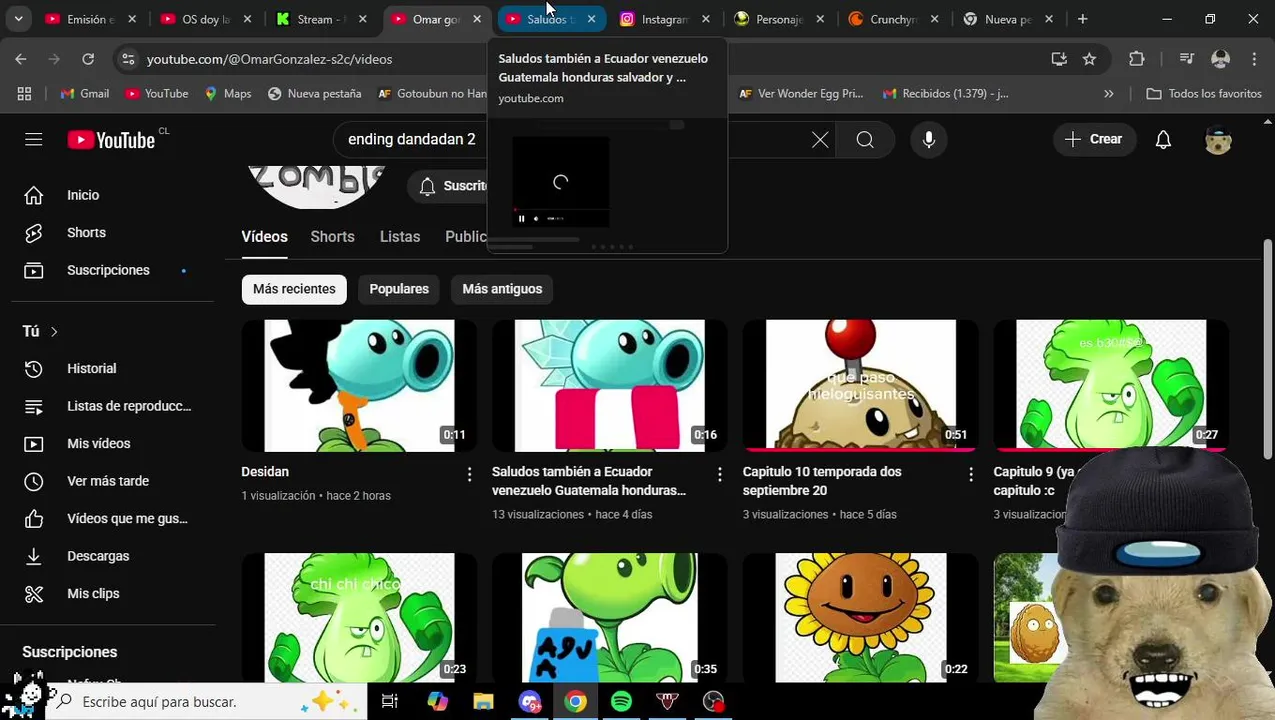Open action menu for video Desidan
Screen dimensions: 1275x720
[469, 475]
